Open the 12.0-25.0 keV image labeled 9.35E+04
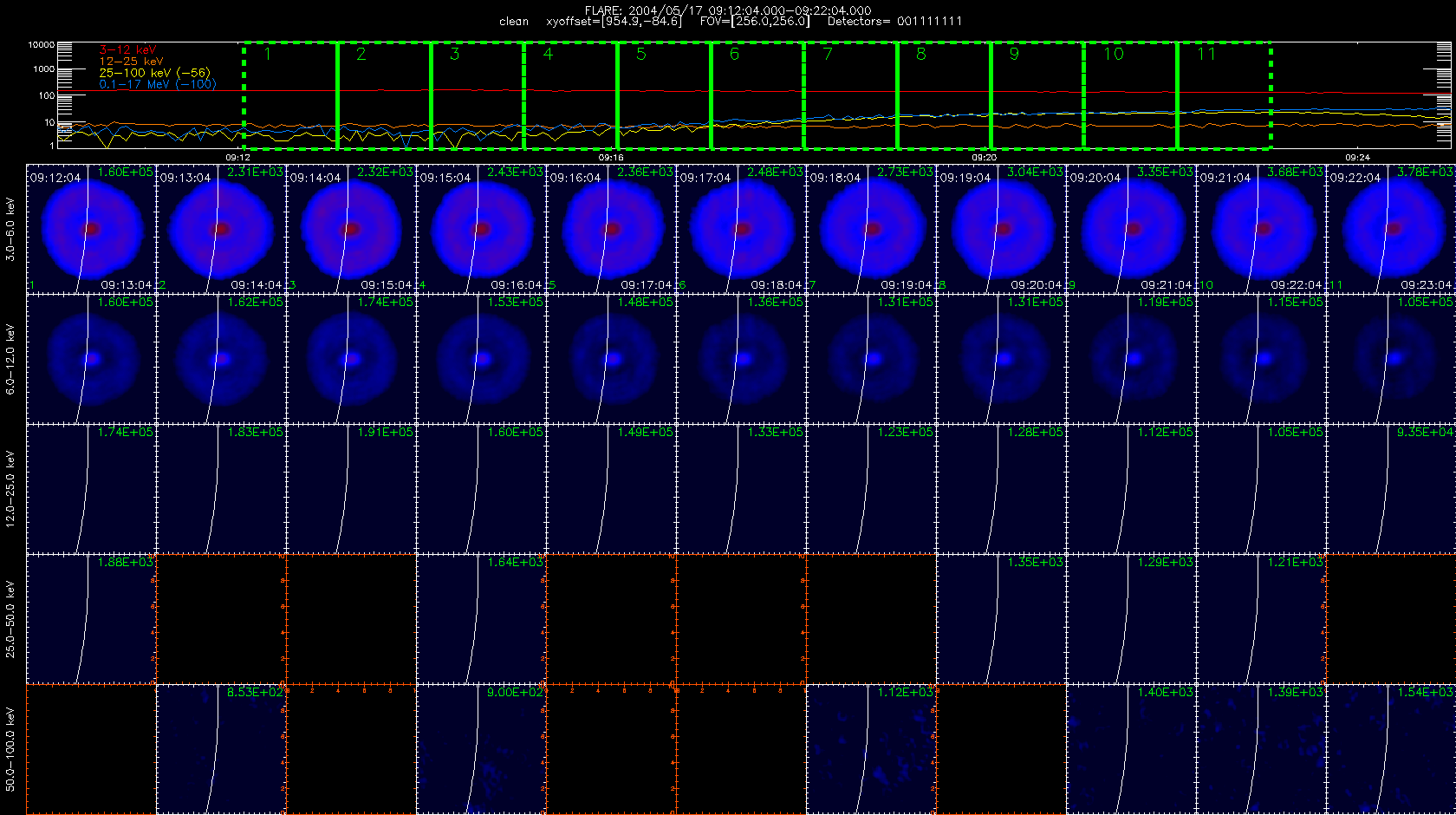The image size is (1456, 815). [x=1391, y=489]
